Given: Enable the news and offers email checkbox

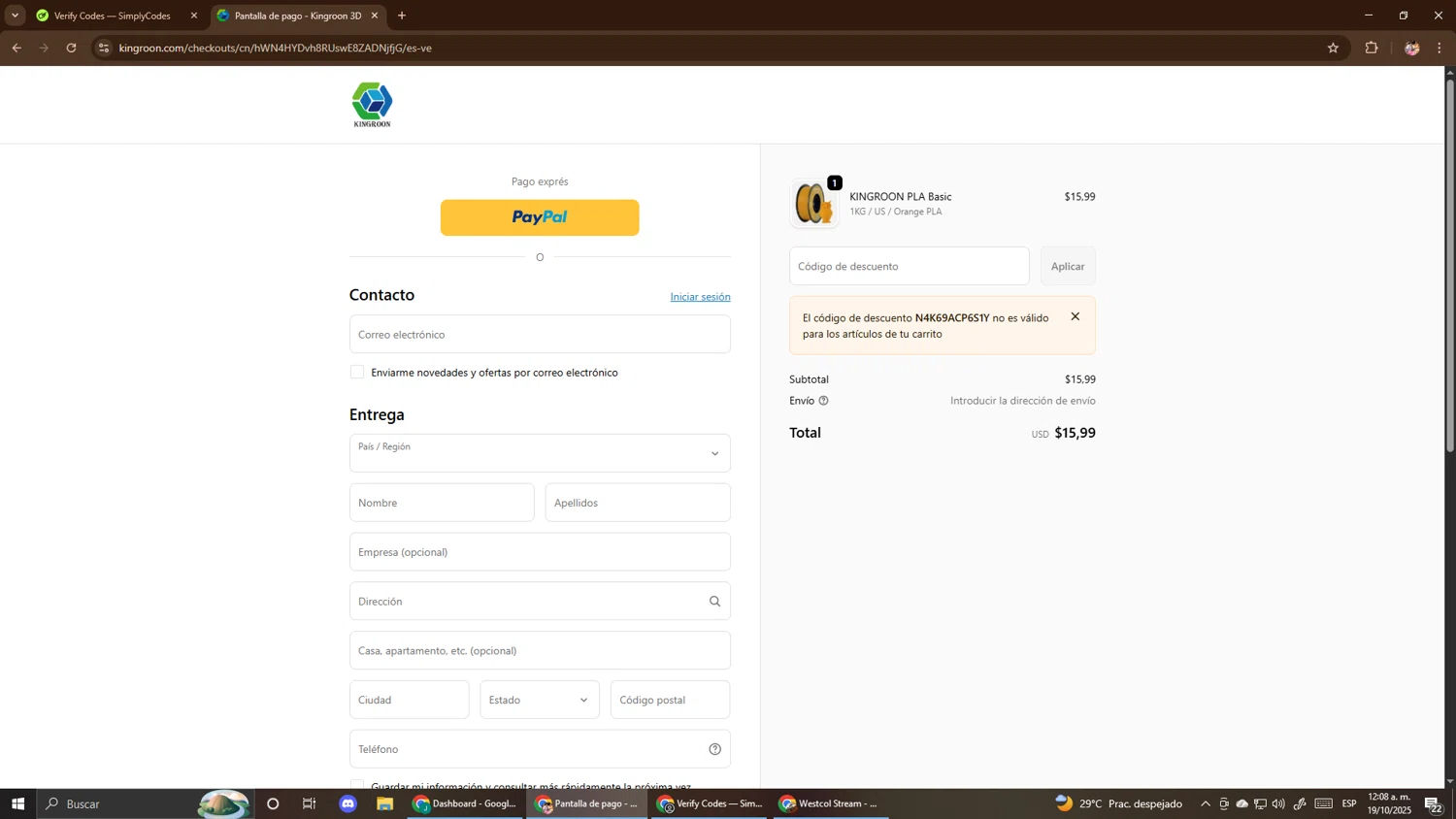Looking at the screenshot, I should pos(357,373).
